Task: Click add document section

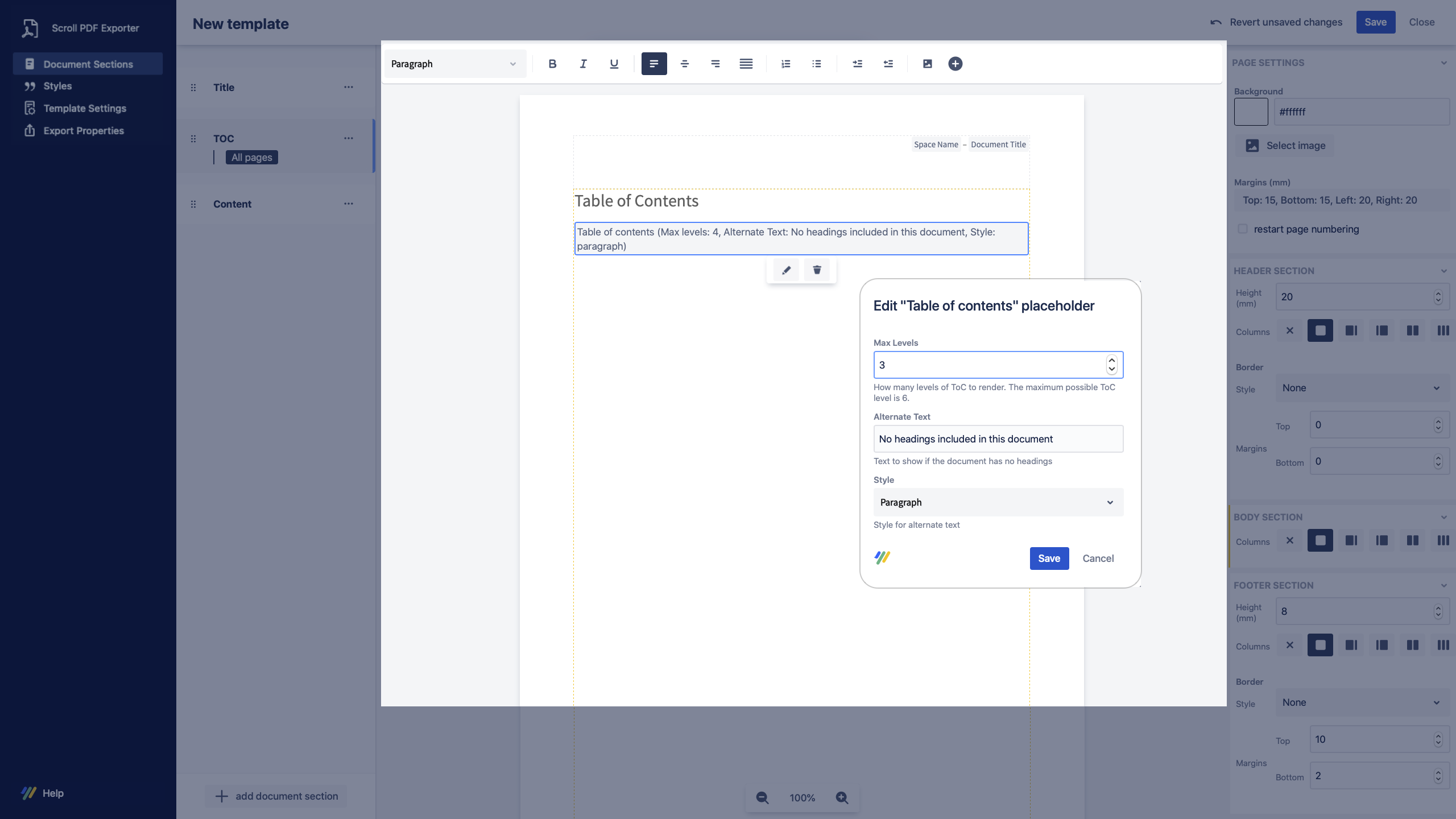Action: (x=276, y=796)
